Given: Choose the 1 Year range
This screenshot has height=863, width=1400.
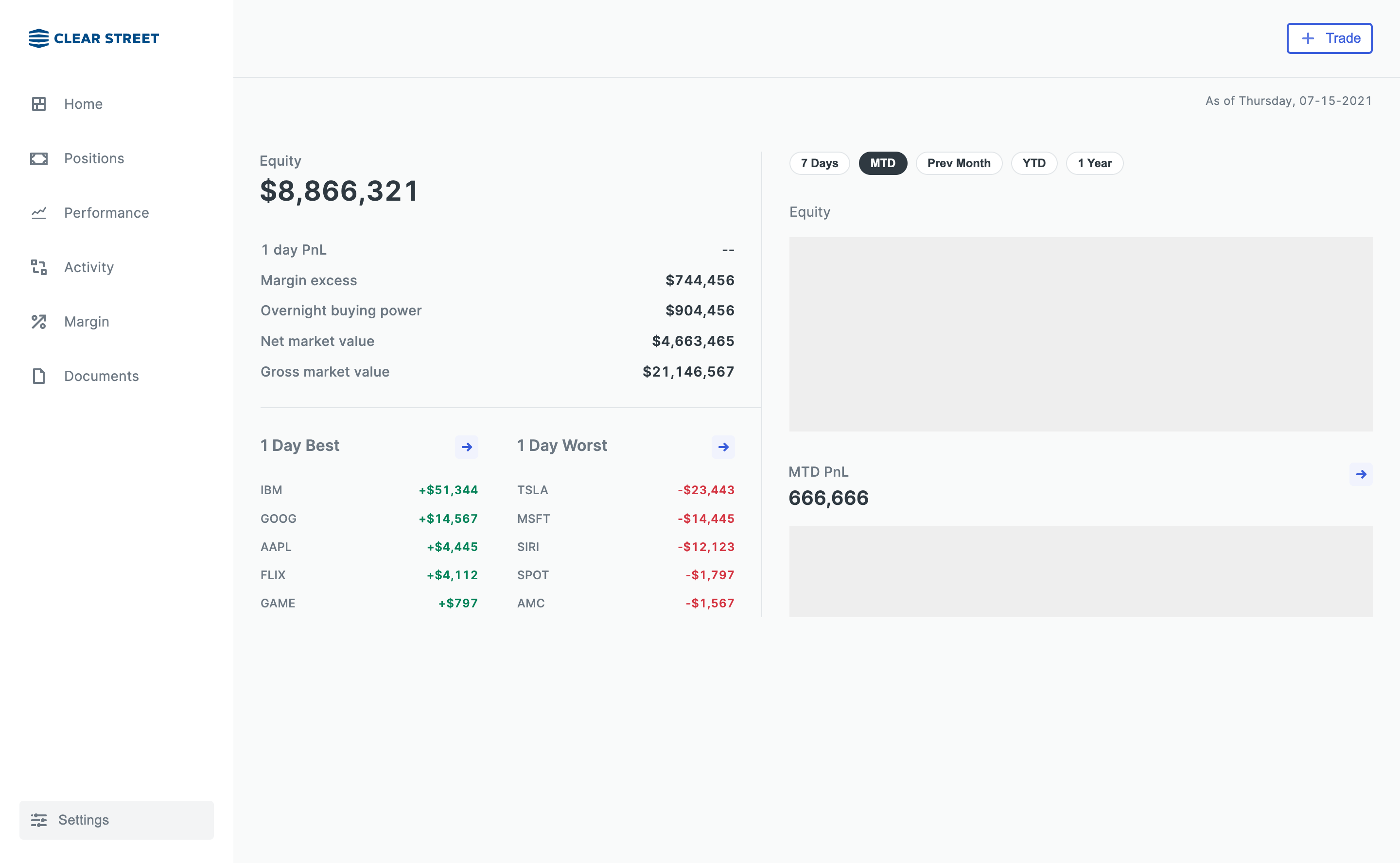Looking at the screenshot, I should pyautogui.click(x=1094, y=163).
